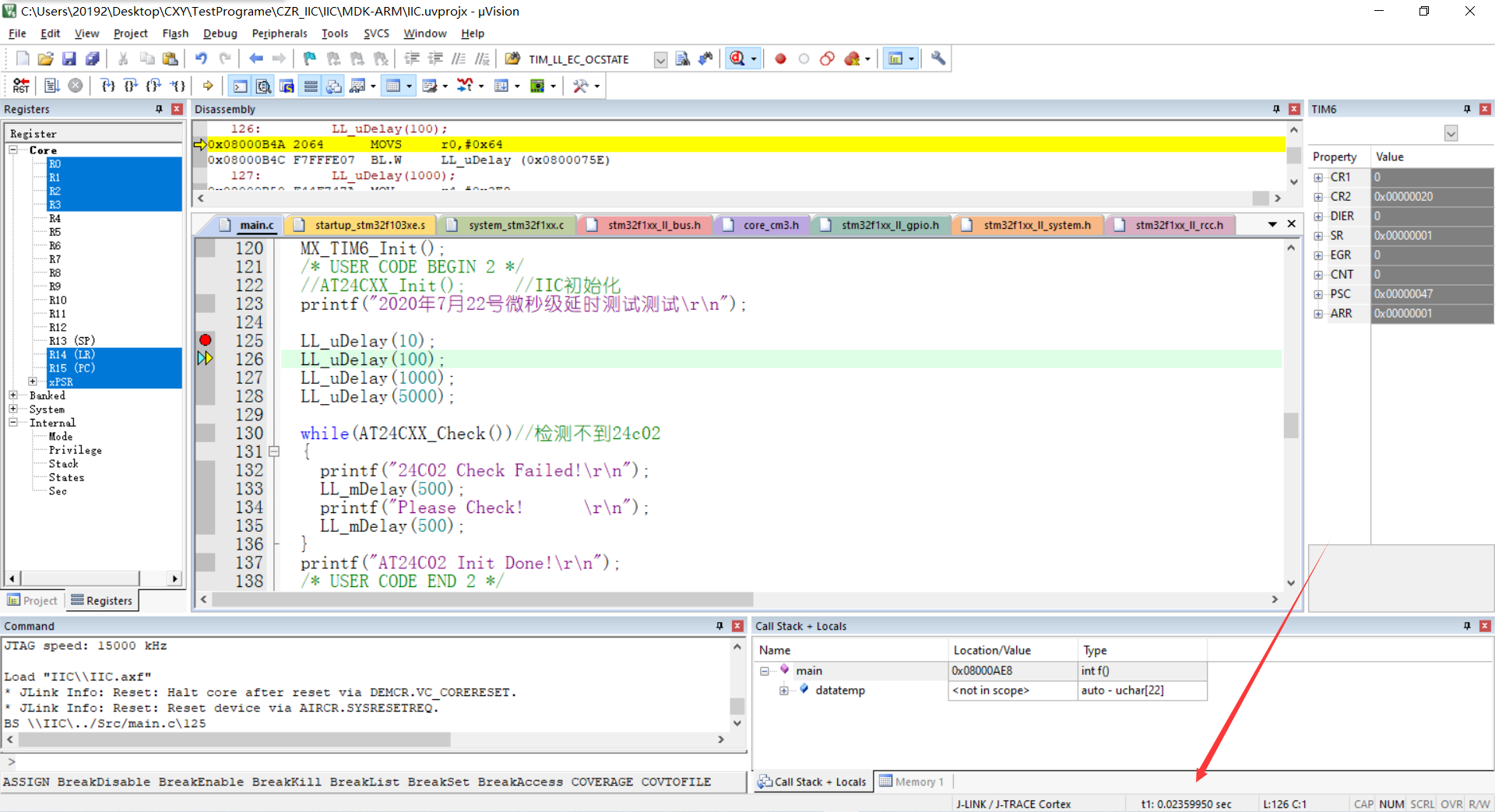Click the Save All icon
The height and width of the screenshot is (812, 1495).
(x=92, y=58)
